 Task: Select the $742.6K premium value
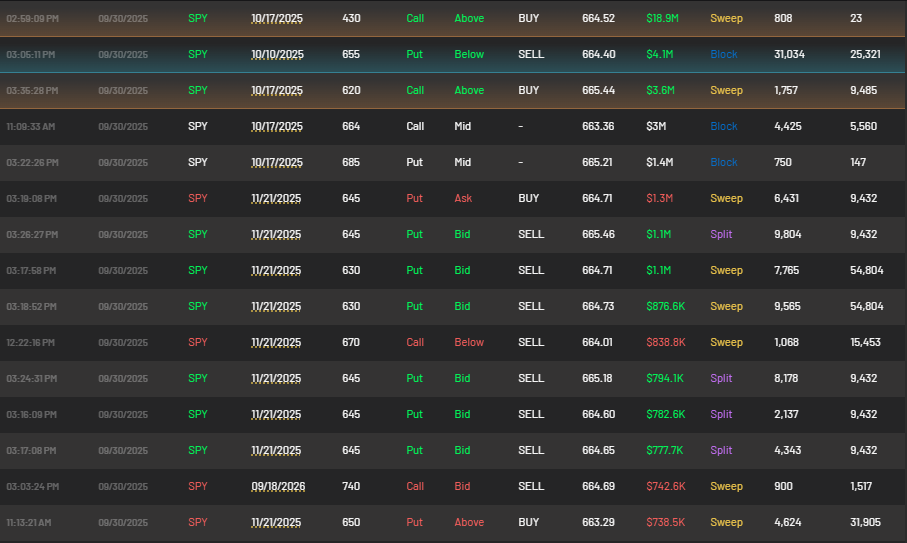pos(666,486)
